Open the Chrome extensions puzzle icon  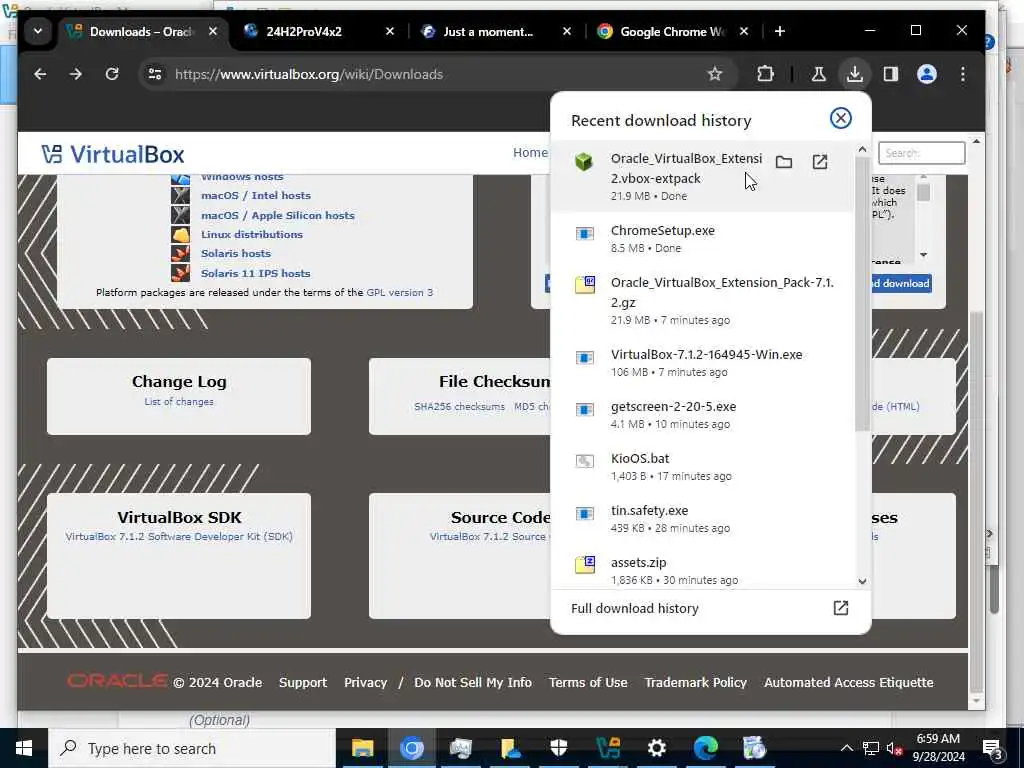point(765,74)
